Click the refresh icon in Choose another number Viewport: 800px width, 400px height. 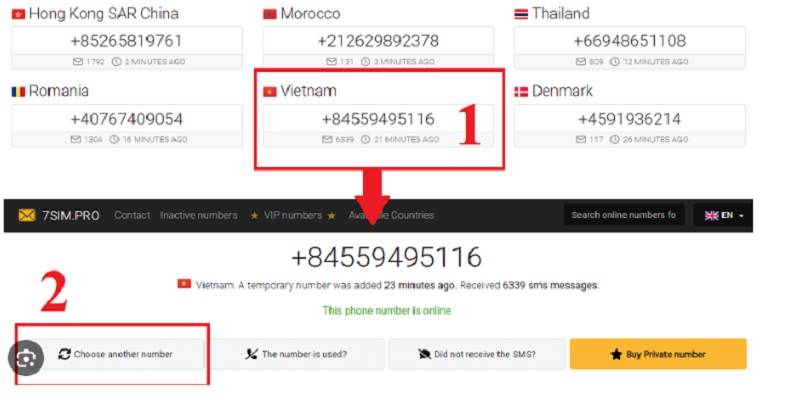(64, 354)
